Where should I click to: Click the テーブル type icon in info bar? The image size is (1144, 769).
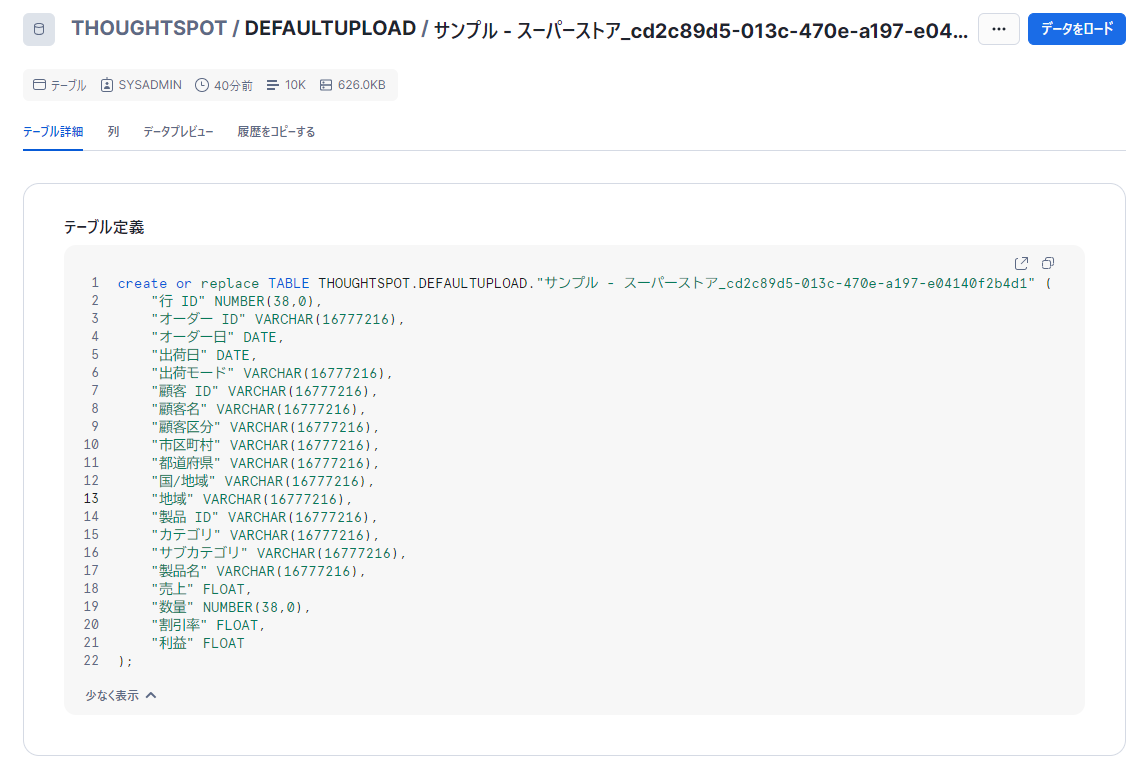tap(40, 85)
